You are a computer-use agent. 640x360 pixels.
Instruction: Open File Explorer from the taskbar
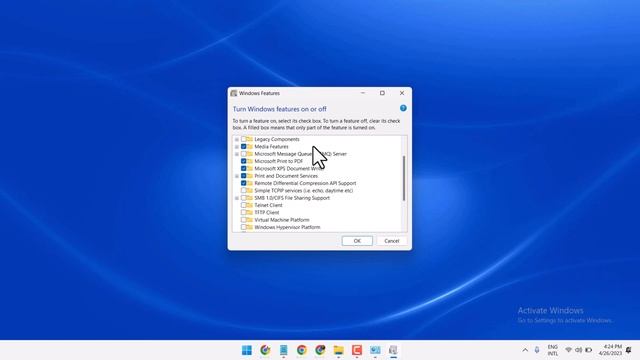click(x=338, y=350)
